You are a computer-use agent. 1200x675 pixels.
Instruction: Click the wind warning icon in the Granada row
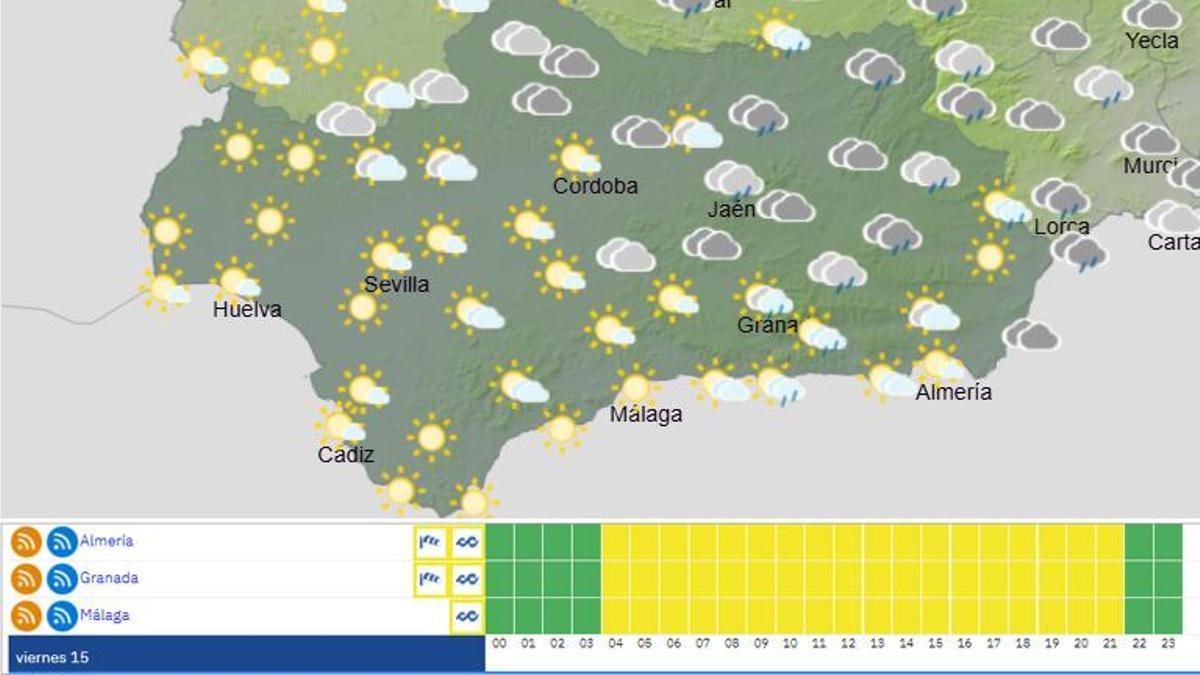click(x=431, y=579)
